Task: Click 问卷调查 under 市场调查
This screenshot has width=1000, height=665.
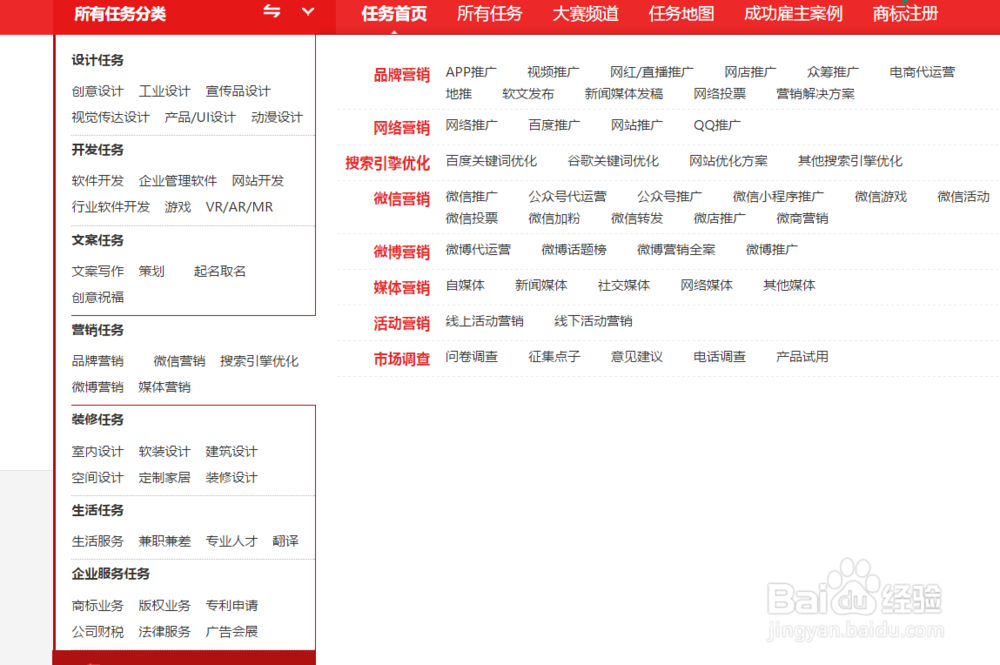Action: tap(471, 356)
